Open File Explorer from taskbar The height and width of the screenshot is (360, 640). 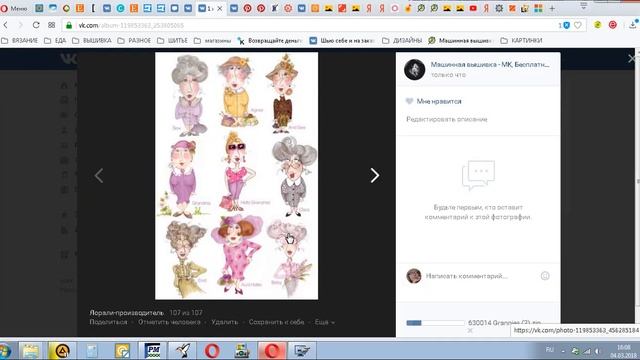31,351
